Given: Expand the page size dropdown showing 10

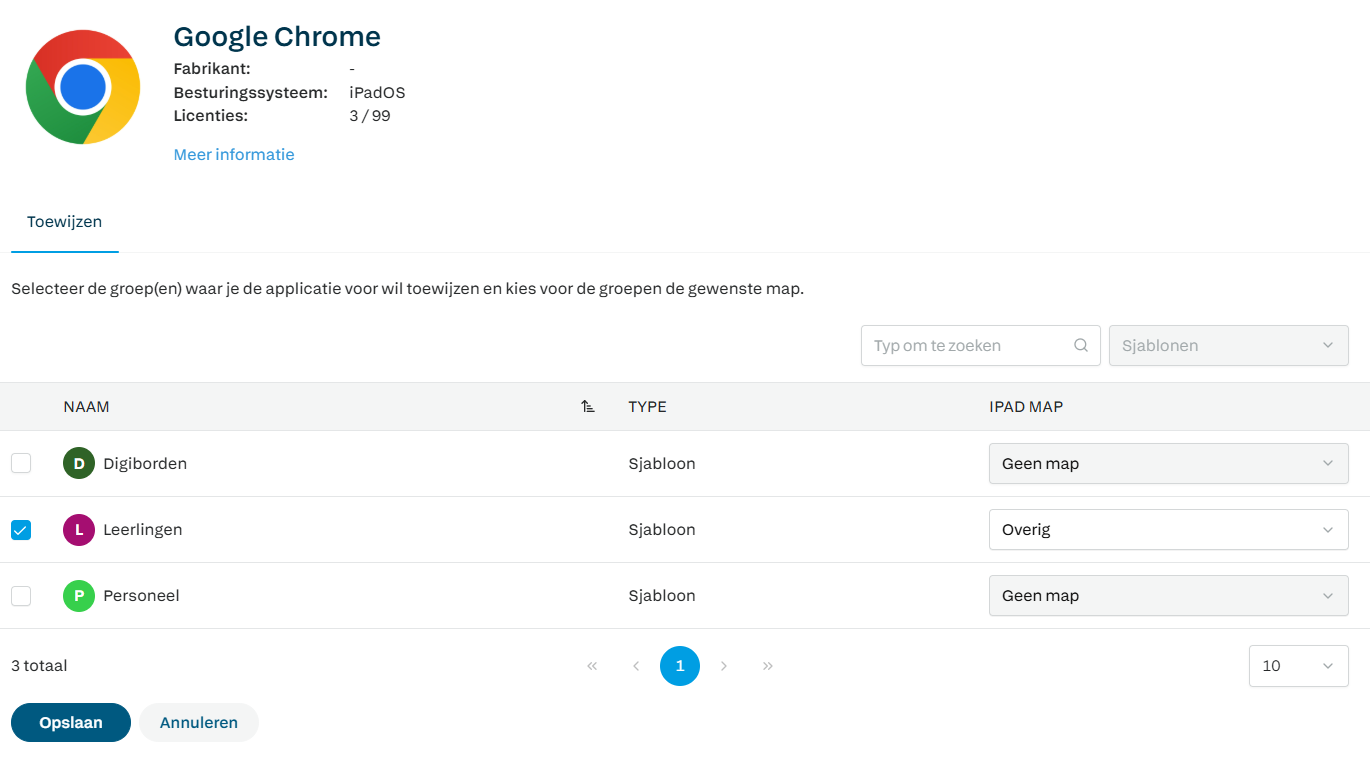Looking at the screenshot, I should (x=1298, y=666).
